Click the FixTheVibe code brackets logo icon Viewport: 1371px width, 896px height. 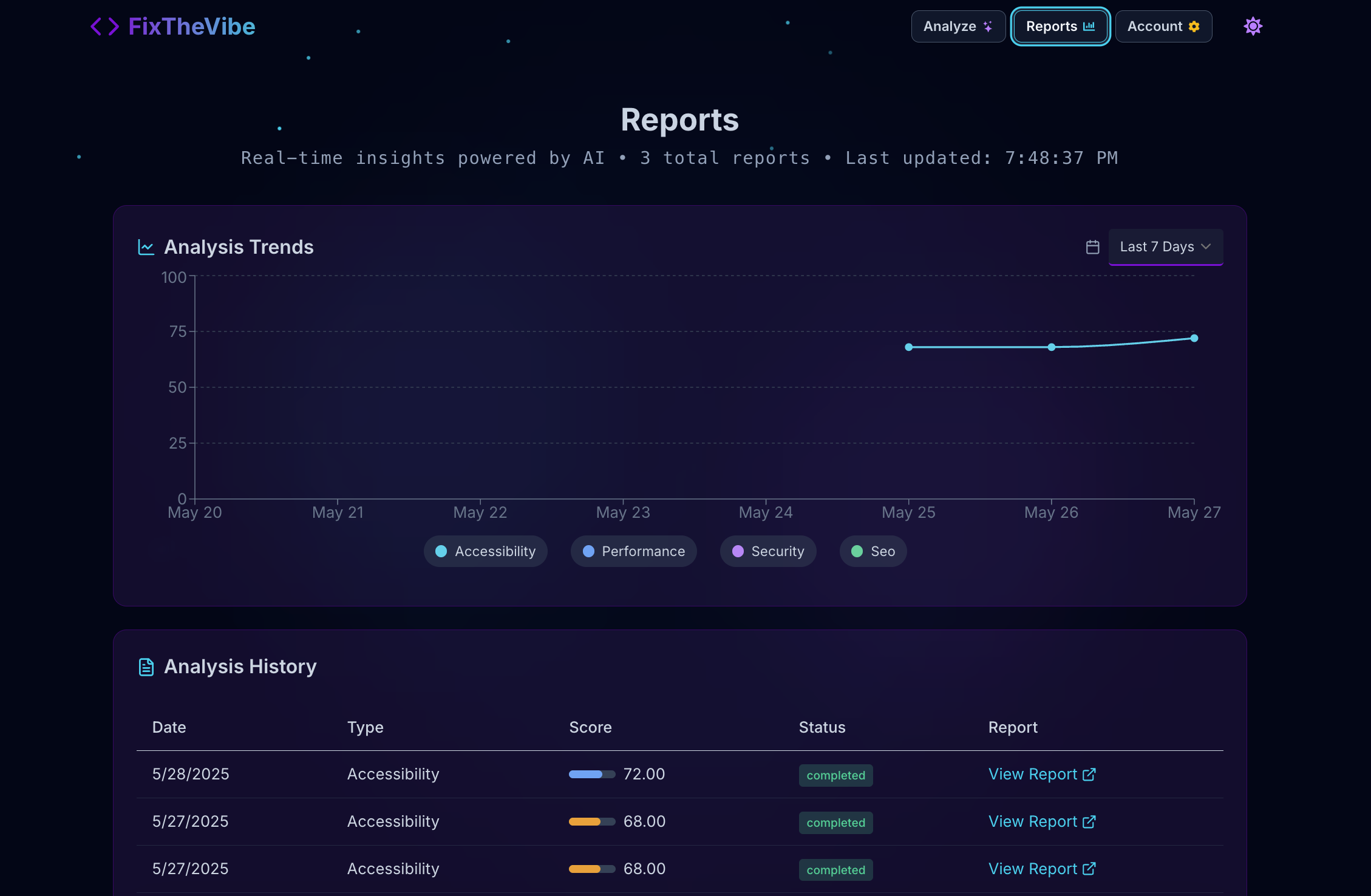coord(104,27)
